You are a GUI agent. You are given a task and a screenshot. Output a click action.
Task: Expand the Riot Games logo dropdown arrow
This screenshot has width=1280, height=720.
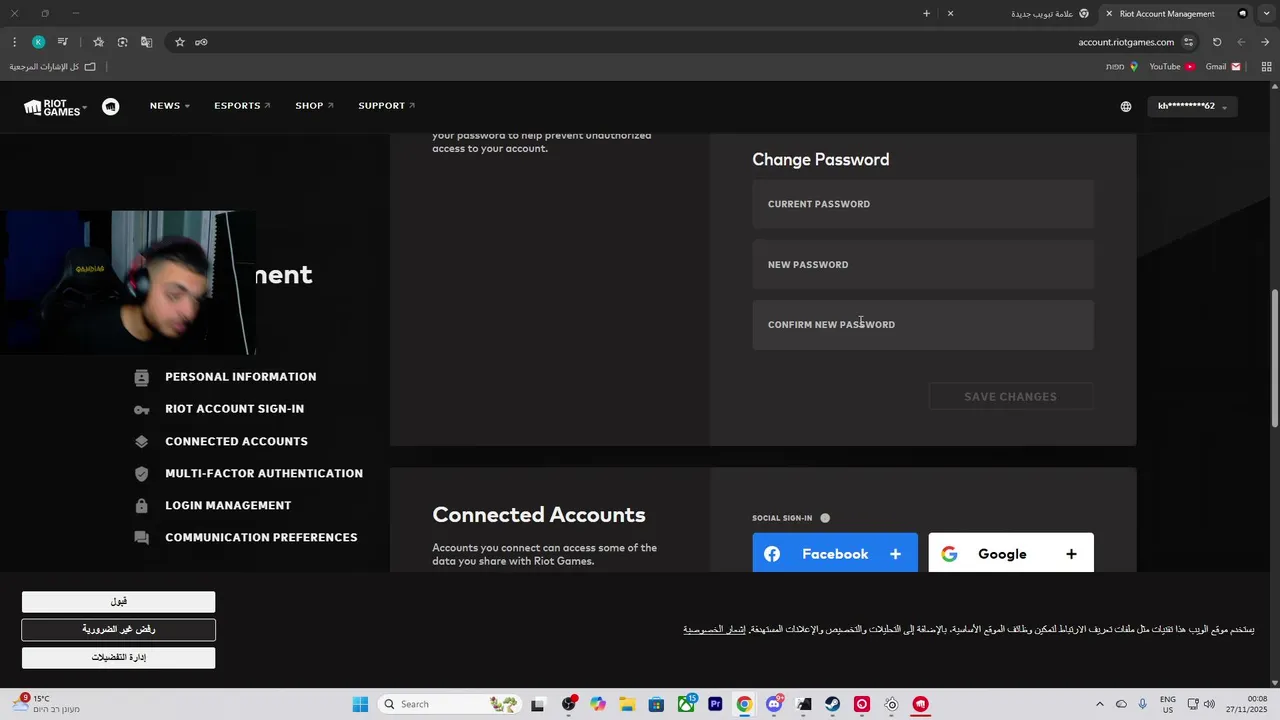pos(85,107)
